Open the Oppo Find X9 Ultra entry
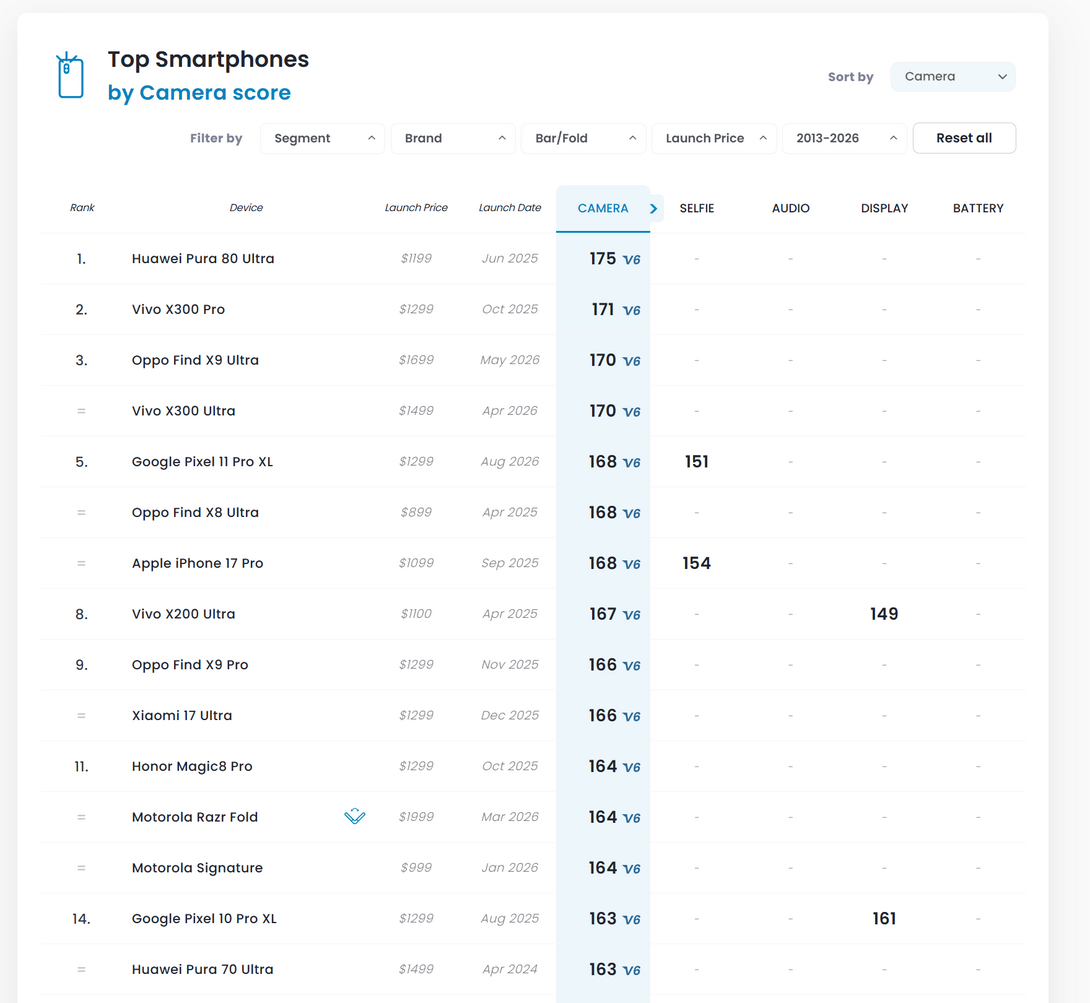This screenshot has width=1090, height=1003. coord(195,360)
